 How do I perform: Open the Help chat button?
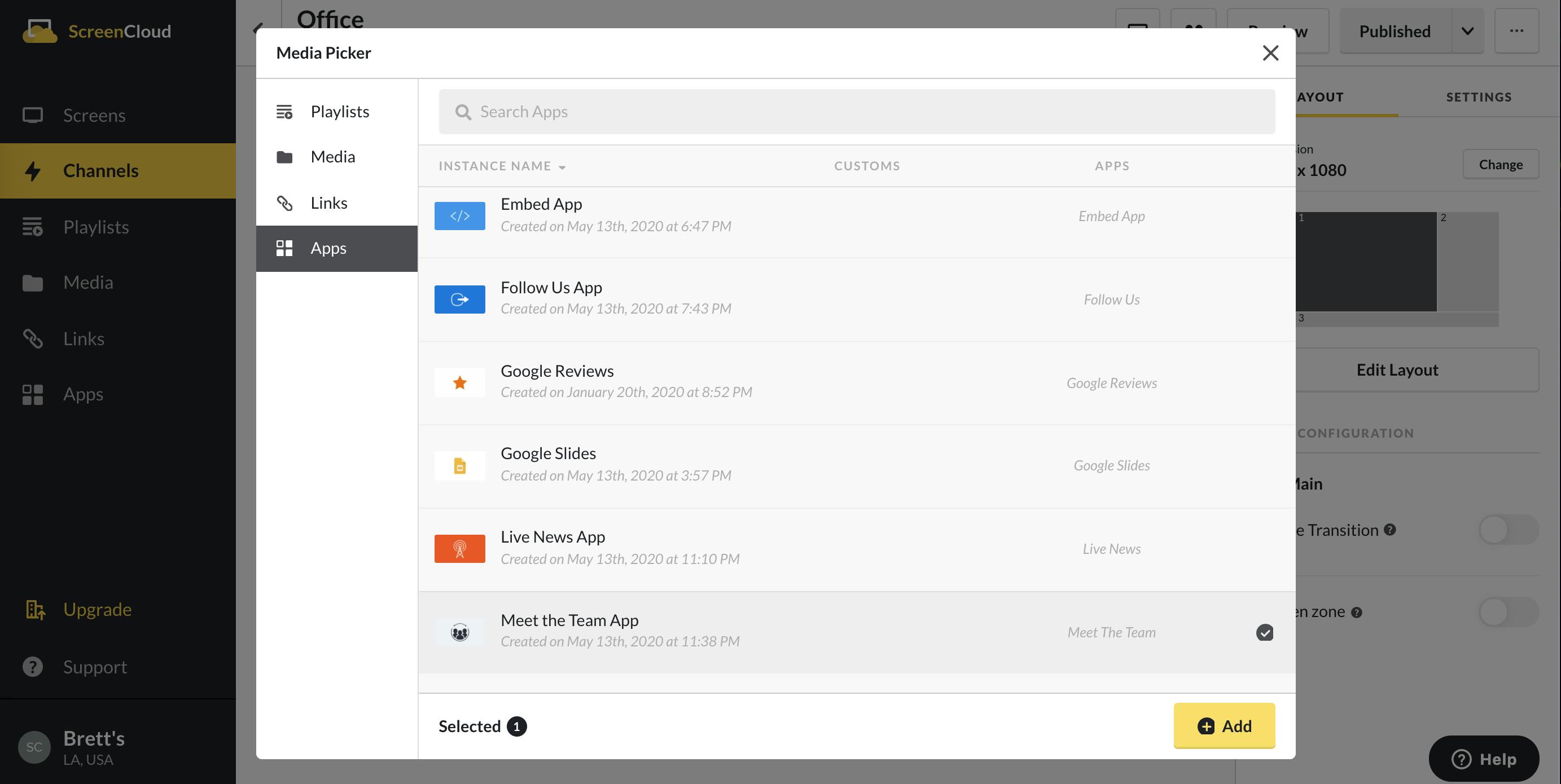pyautogui.click(x=1484, y=759)
